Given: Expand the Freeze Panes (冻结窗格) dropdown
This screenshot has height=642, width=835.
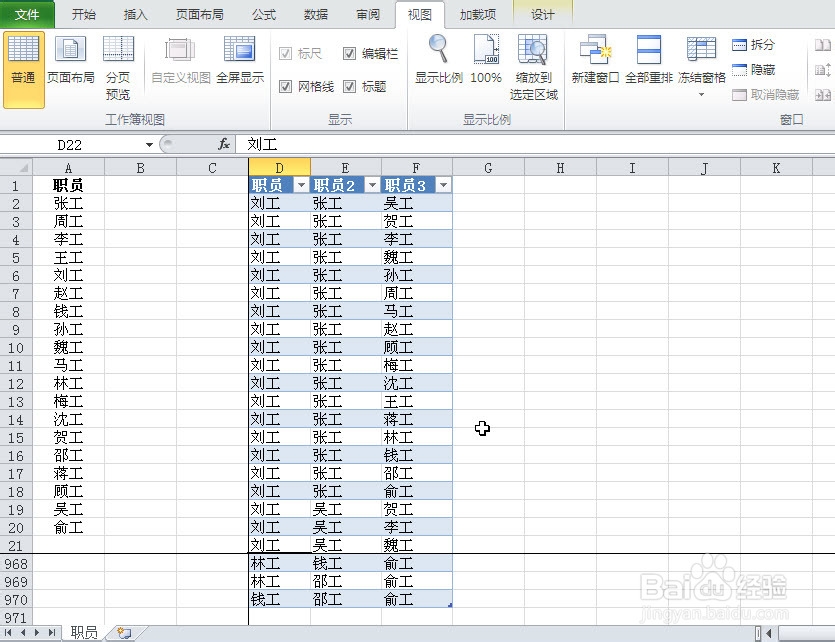Looking at the screenshot, I should pos(701,94).
